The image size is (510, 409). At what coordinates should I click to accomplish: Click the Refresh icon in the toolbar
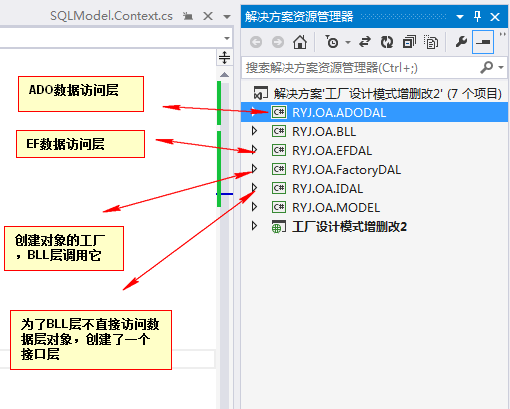387,42
